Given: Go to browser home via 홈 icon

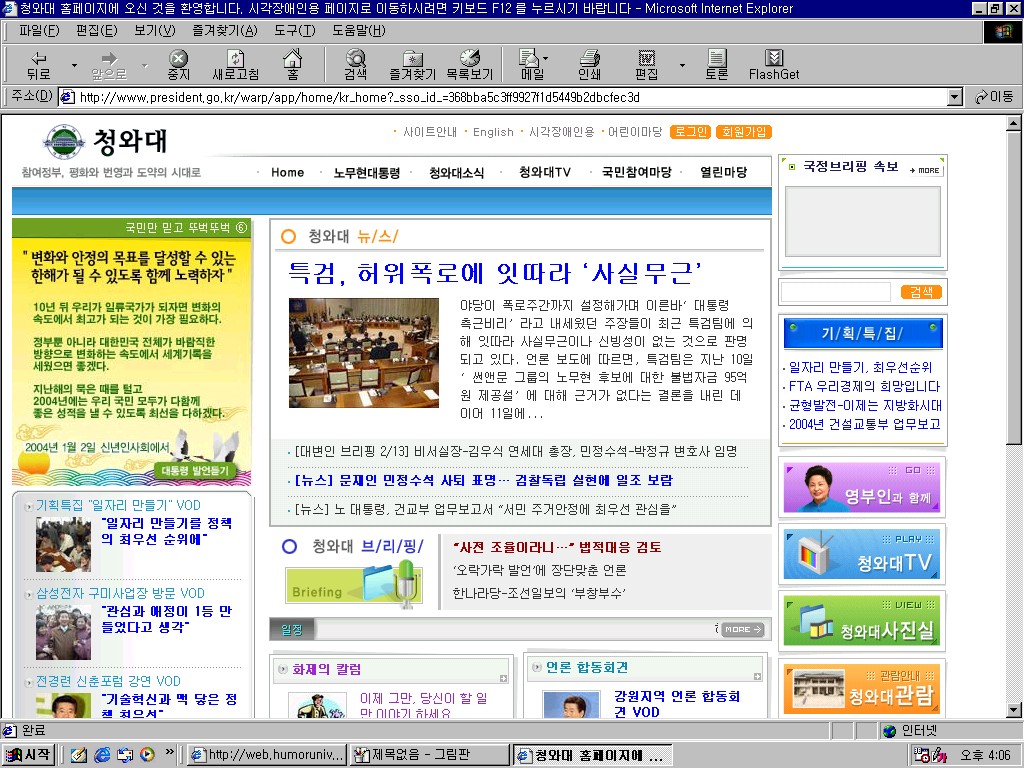Looking at the screenshot, I should click(292, 65).
